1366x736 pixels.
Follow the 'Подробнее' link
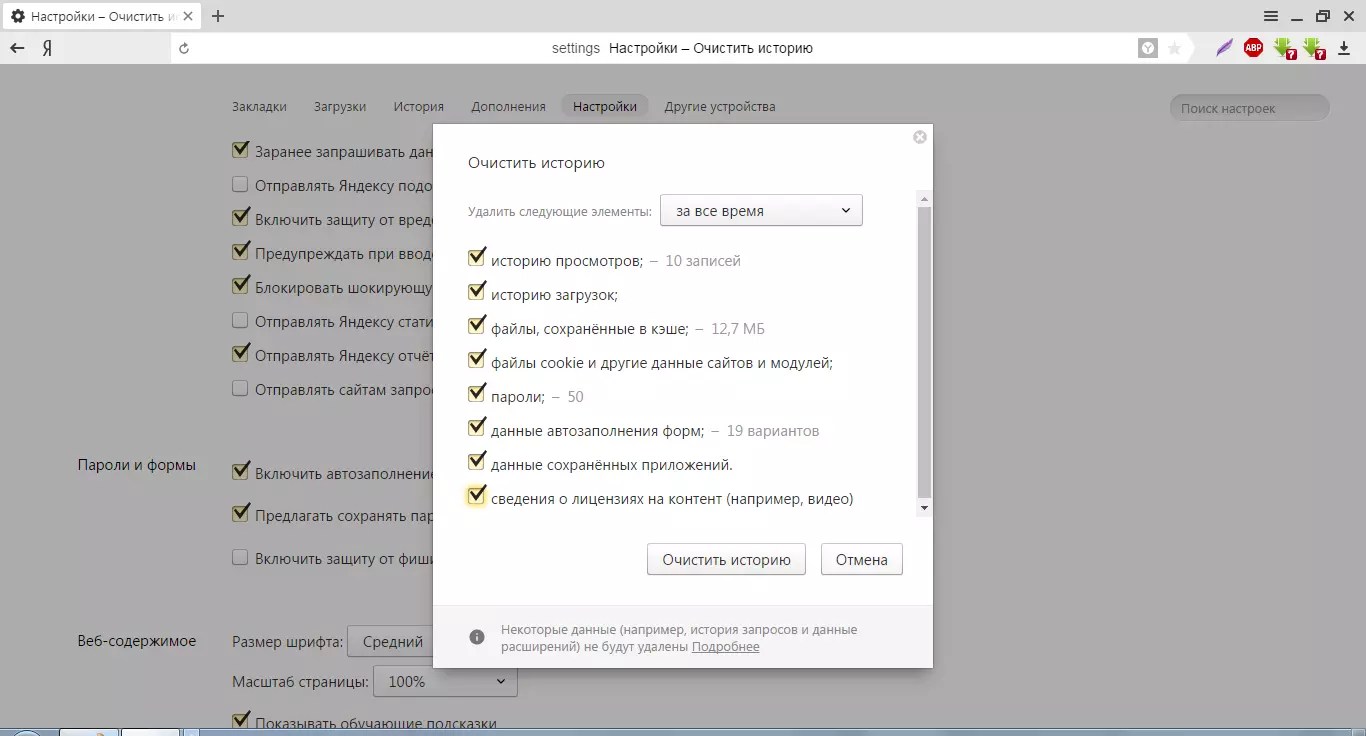click(725, 647)
